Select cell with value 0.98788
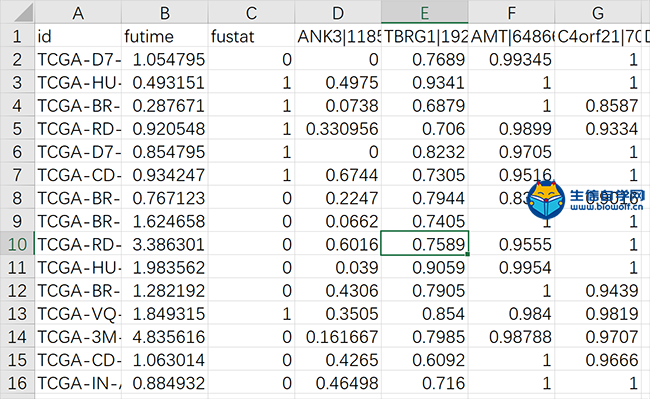The width and height of the screenshot is (650, 399). pyautogui.click(x=512, y=336)
